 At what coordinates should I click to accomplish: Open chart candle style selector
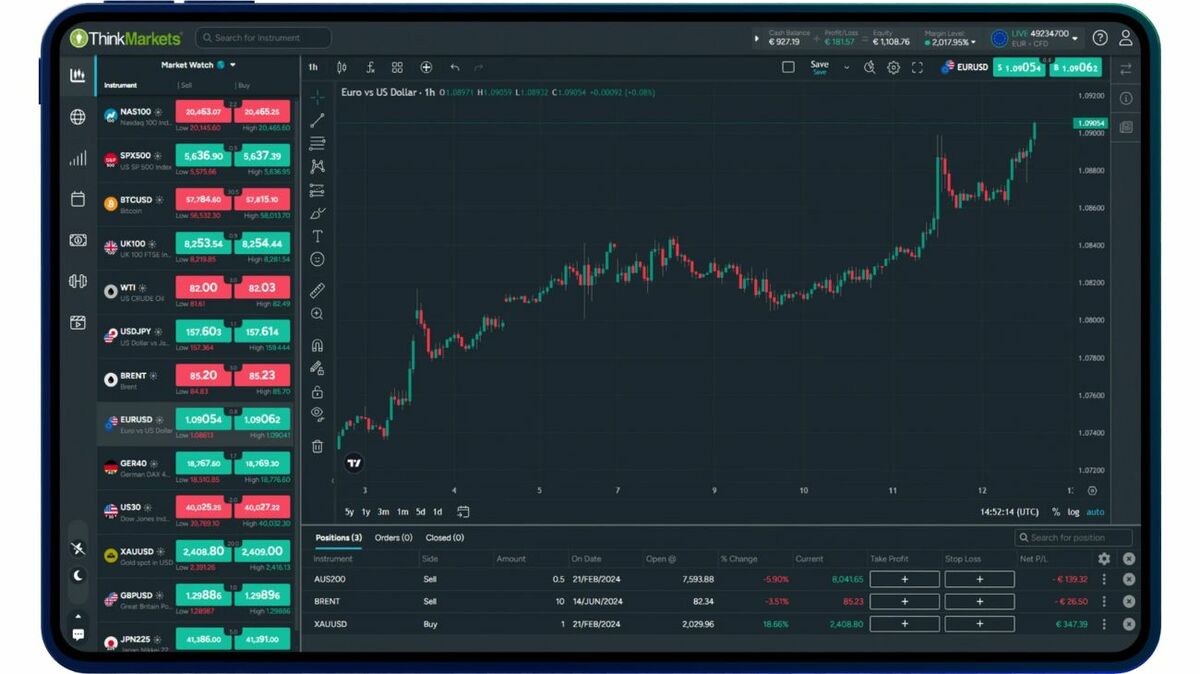click(342, 67)
